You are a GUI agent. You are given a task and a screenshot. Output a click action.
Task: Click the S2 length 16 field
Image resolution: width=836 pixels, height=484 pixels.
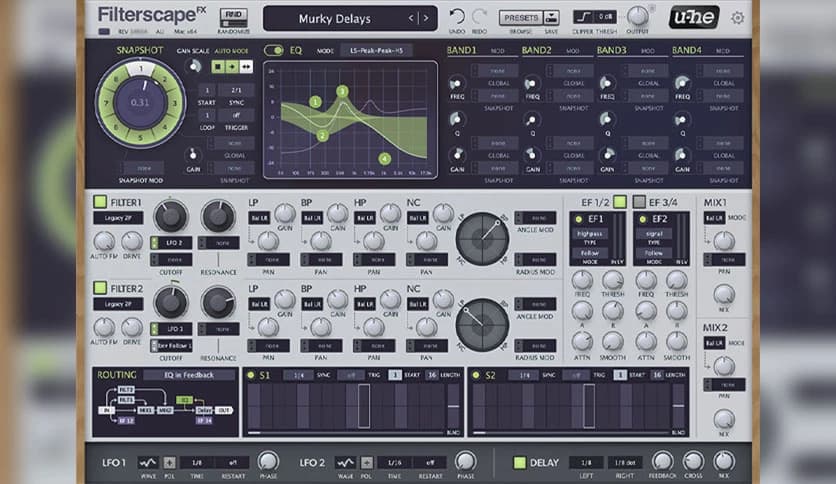tap(657, 375)
